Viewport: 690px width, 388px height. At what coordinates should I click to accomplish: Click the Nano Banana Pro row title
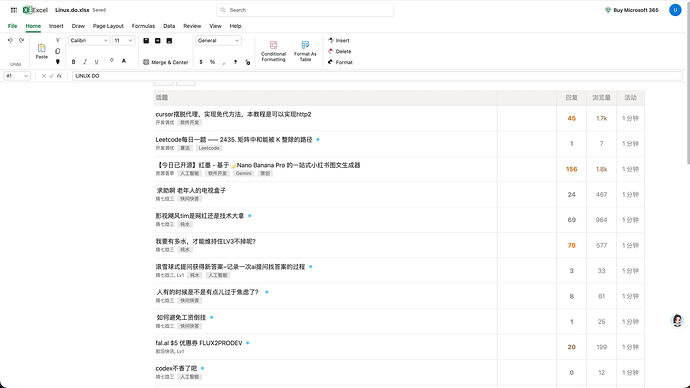(x=258, y=165)
